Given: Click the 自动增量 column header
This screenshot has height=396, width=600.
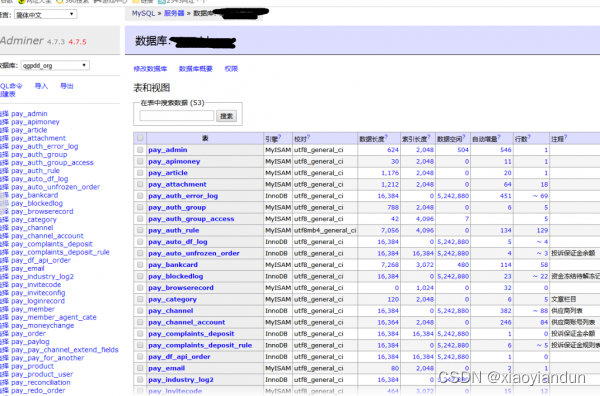Looking at the screenshot, I should click(485, 139).
